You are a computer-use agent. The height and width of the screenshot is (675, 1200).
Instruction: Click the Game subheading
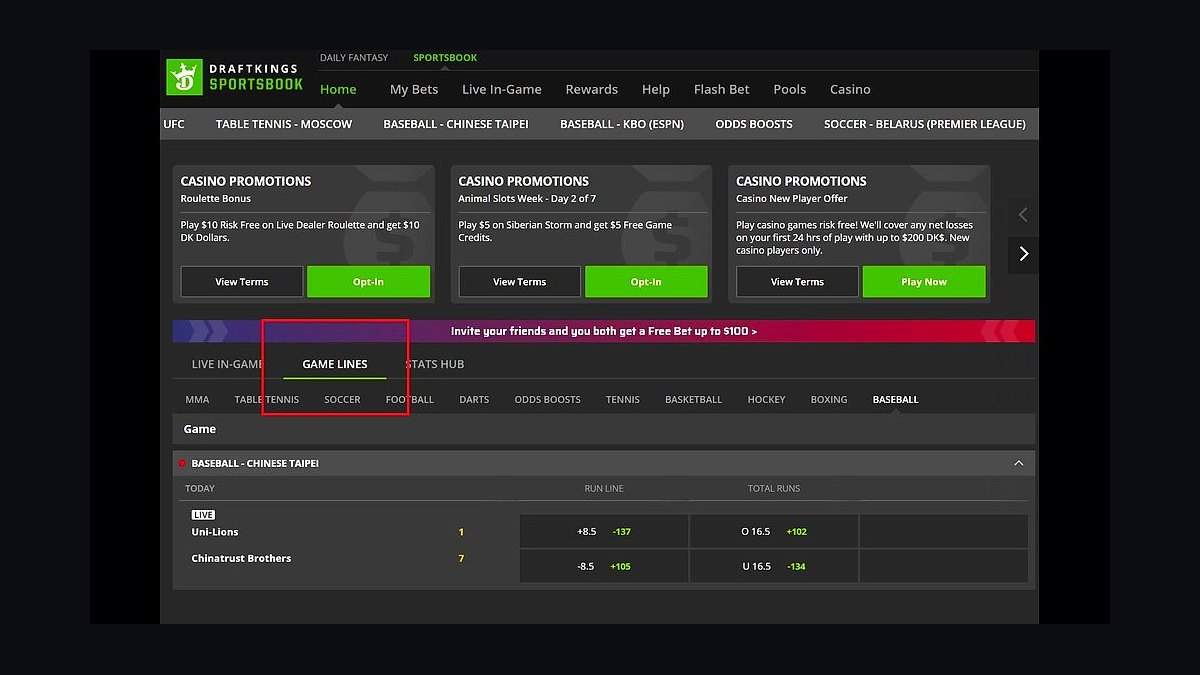(200, 429)
